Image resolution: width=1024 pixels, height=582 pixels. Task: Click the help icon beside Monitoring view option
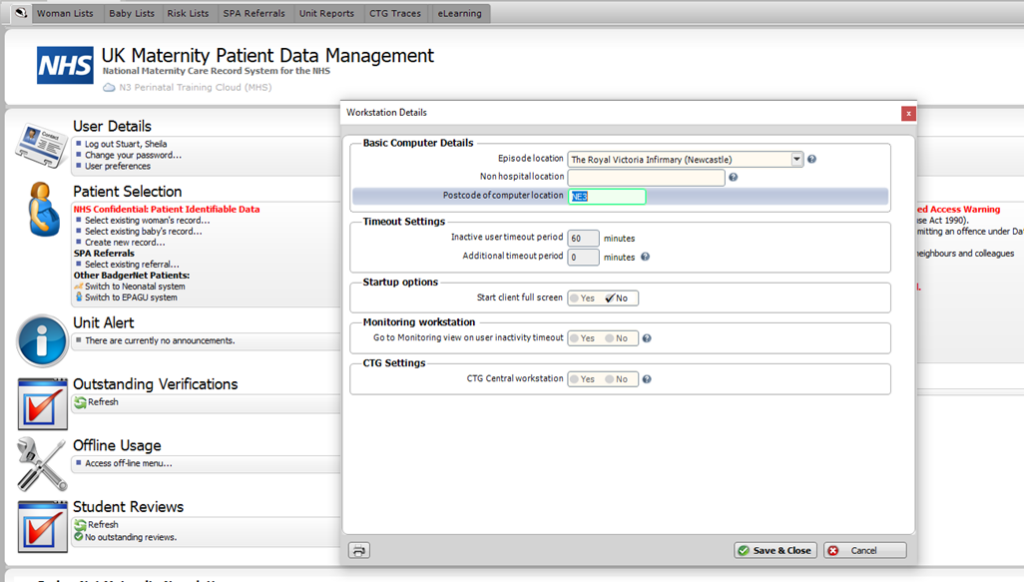pyautogui.click(x=647, y=338)
